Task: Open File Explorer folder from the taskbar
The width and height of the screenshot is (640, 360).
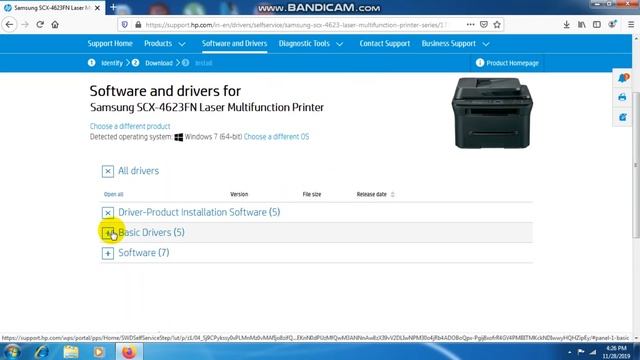Action: click(x=71, y=351)
